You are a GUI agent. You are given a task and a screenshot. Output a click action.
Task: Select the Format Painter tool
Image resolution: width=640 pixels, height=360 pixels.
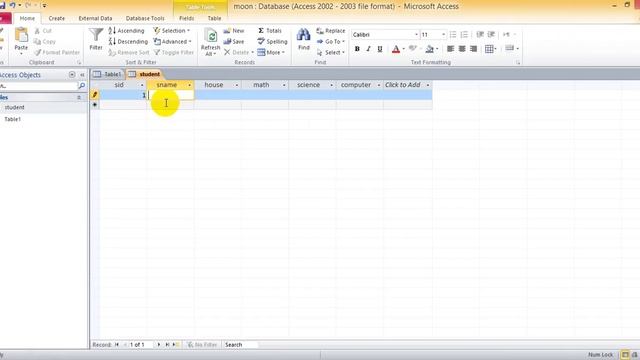click(x=57, y=52)
